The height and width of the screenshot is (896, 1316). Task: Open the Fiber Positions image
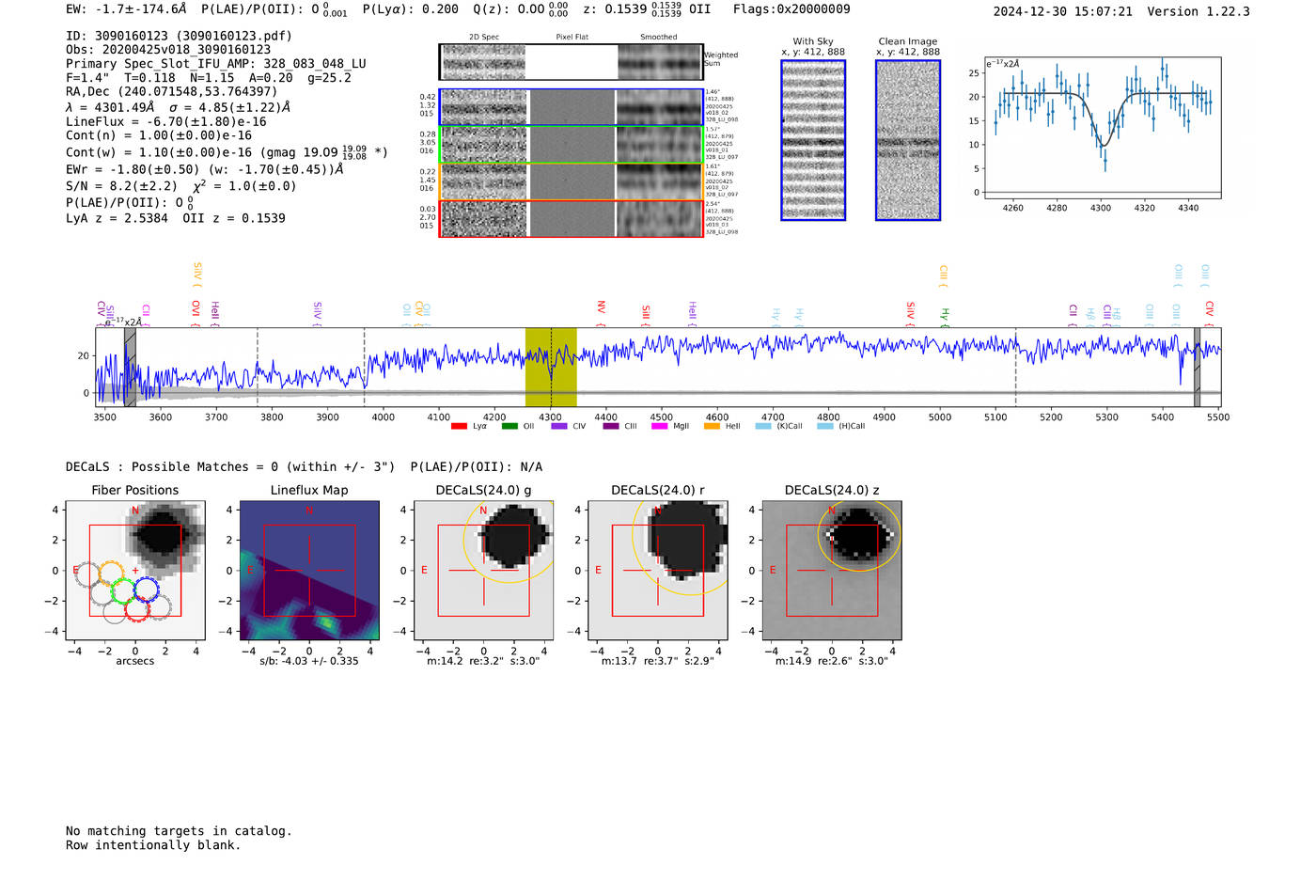[134, 571]
